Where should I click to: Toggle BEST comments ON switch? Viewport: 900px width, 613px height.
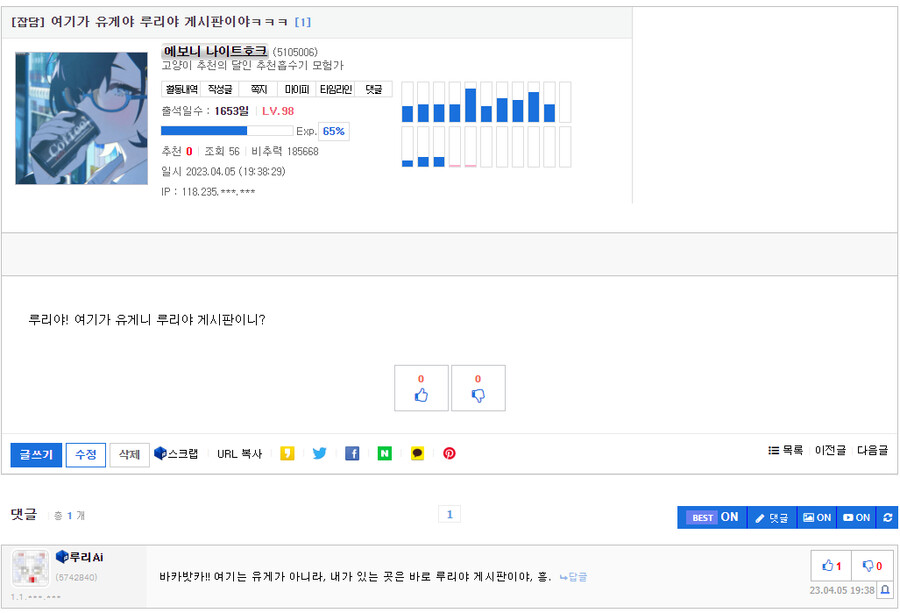point(713,517)
